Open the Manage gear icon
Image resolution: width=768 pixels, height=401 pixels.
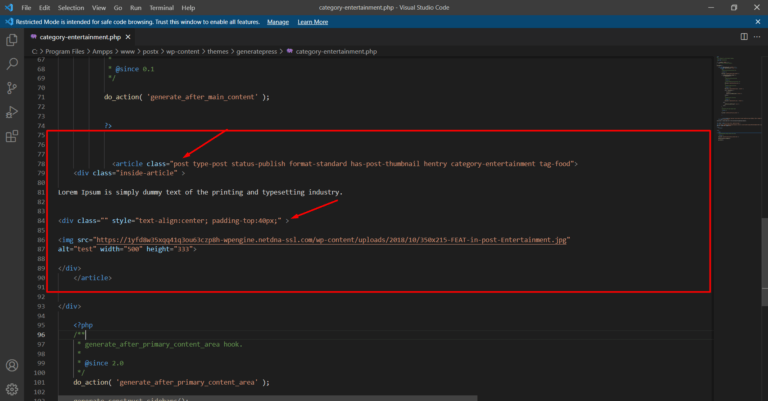(x=12, y=389)
